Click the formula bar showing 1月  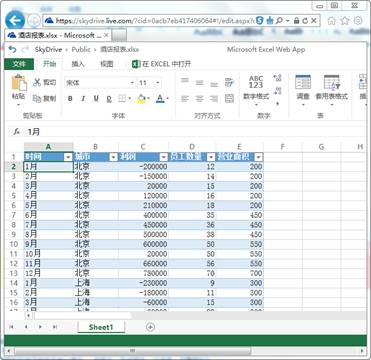click(x=197, y=132)
